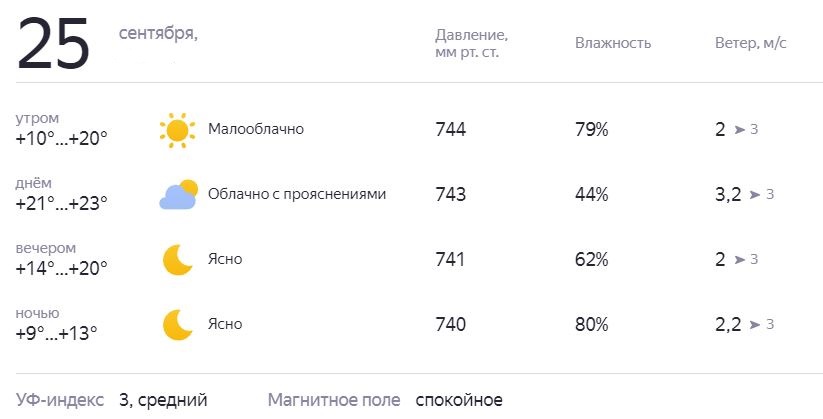Select the large date number 25
Image resolution: width=823 pixels, height=419 pixels.
tap(54, 44)
